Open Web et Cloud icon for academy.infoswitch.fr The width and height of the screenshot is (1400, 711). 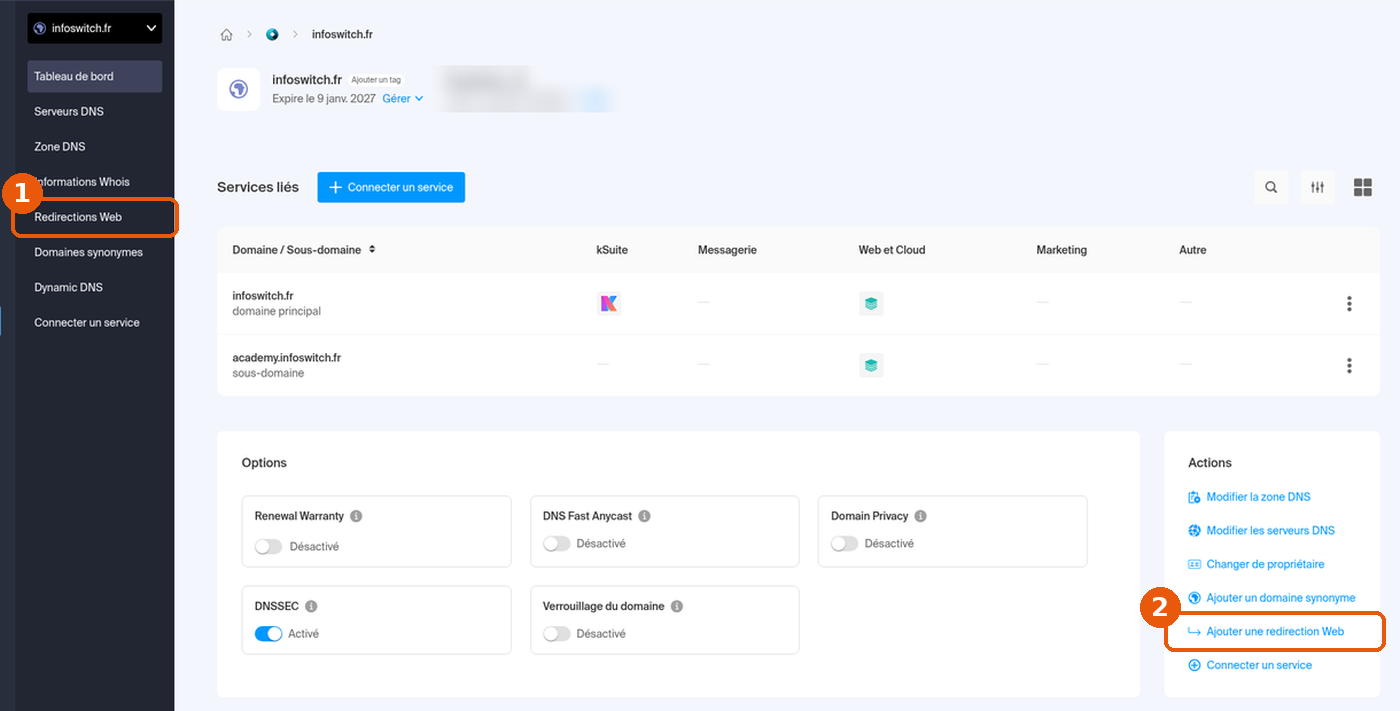pos(871,365)
